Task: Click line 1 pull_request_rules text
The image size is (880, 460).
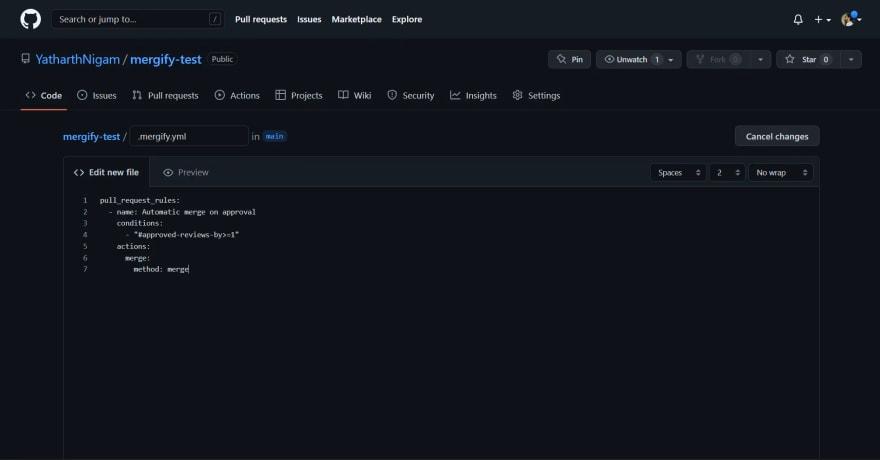Action: point(140,200)
